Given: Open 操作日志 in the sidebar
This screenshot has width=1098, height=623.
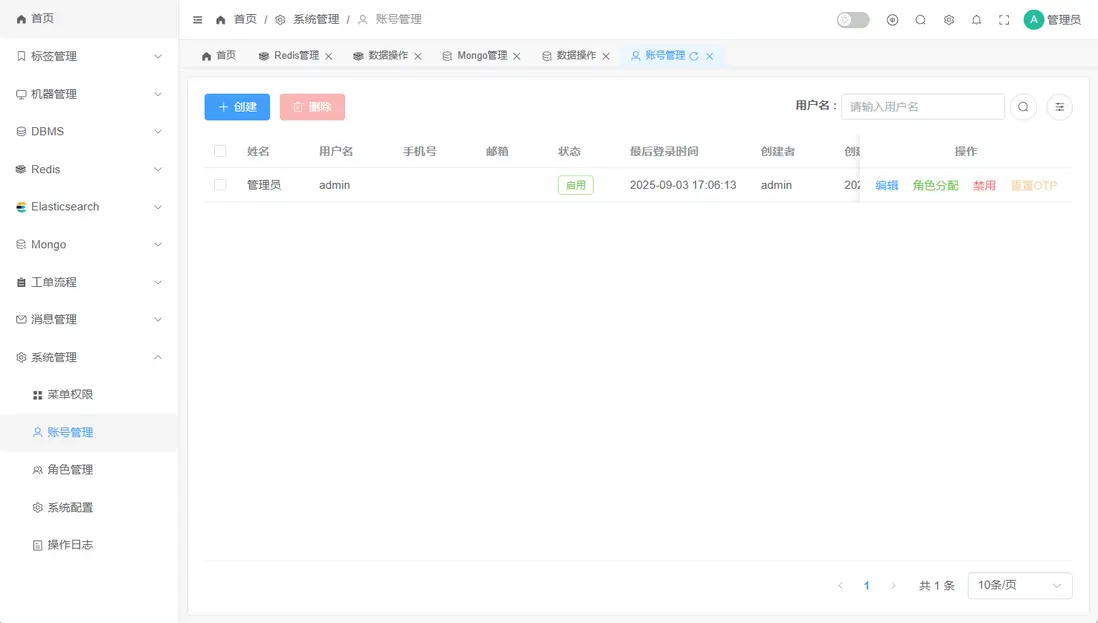Looking at the screenshot, I should tap(89, 545).
